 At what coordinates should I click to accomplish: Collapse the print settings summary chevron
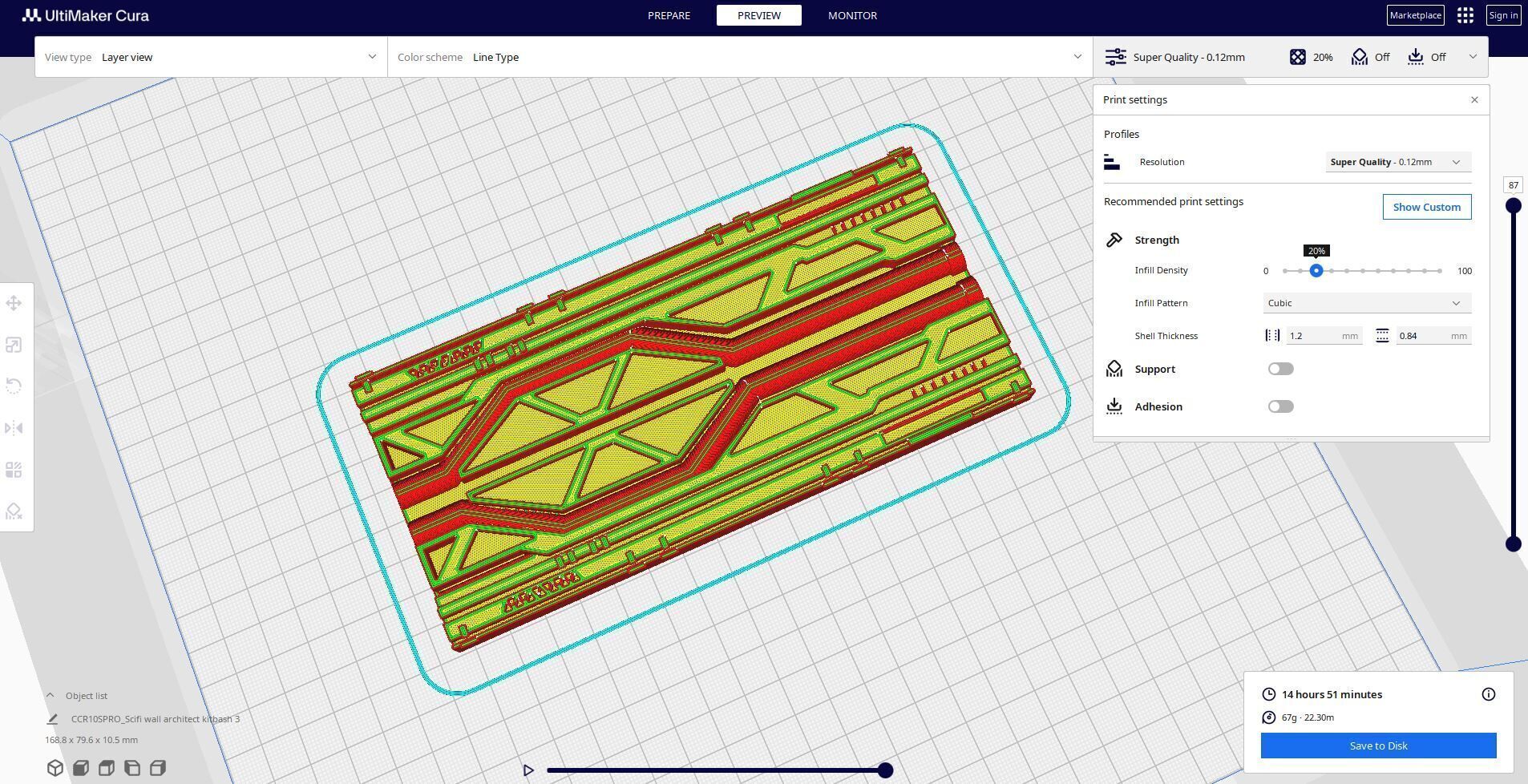point(1473,57)
